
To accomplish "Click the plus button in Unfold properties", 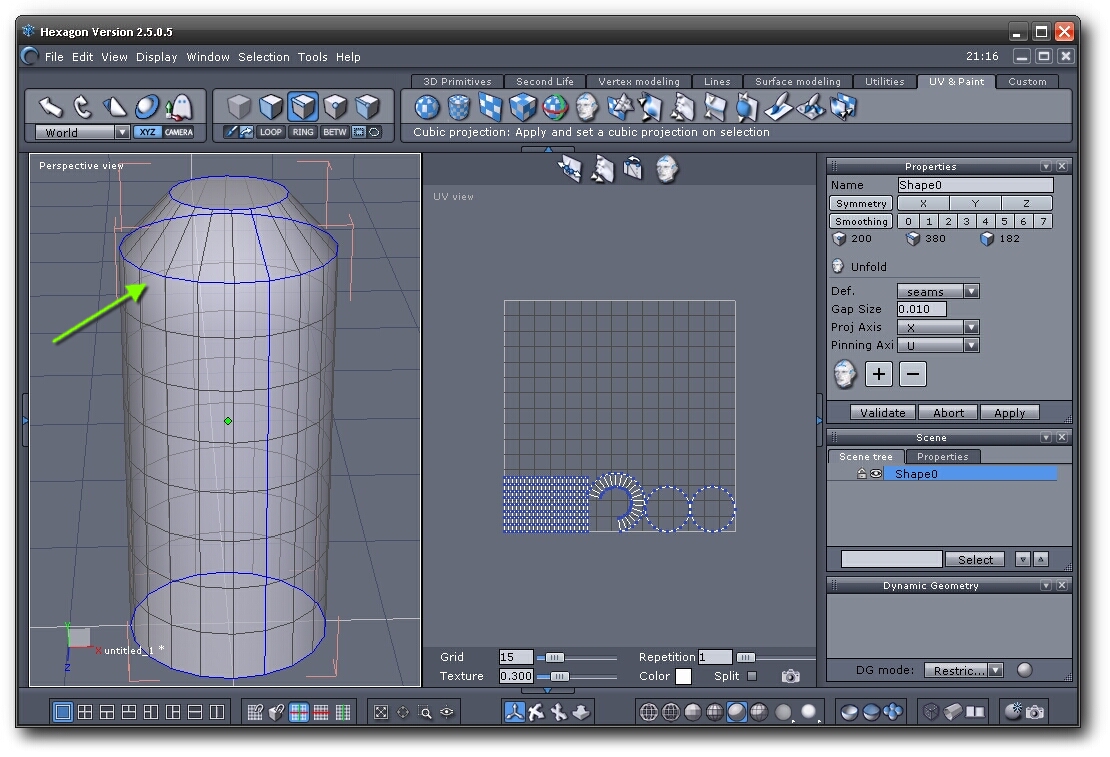I will [878, 374].
